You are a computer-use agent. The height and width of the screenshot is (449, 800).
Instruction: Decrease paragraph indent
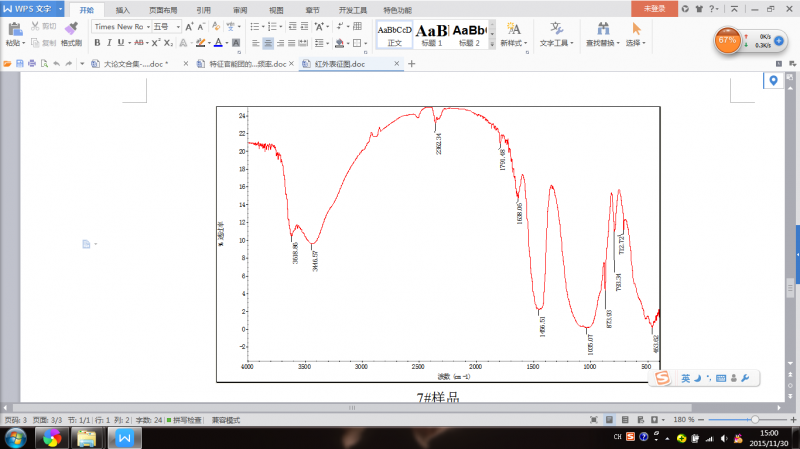[x=292, y=27]
